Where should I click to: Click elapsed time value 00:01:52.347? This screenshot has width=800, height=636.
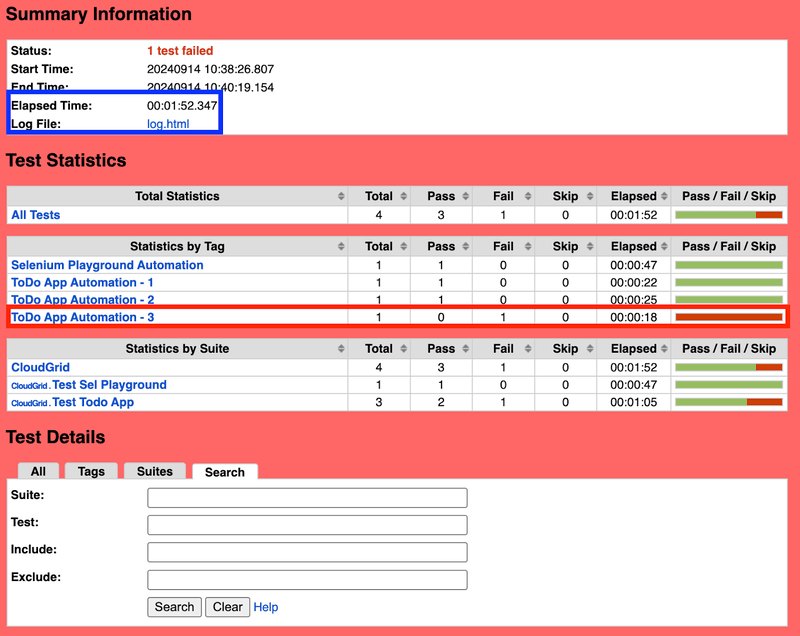(x=182, y=106)
